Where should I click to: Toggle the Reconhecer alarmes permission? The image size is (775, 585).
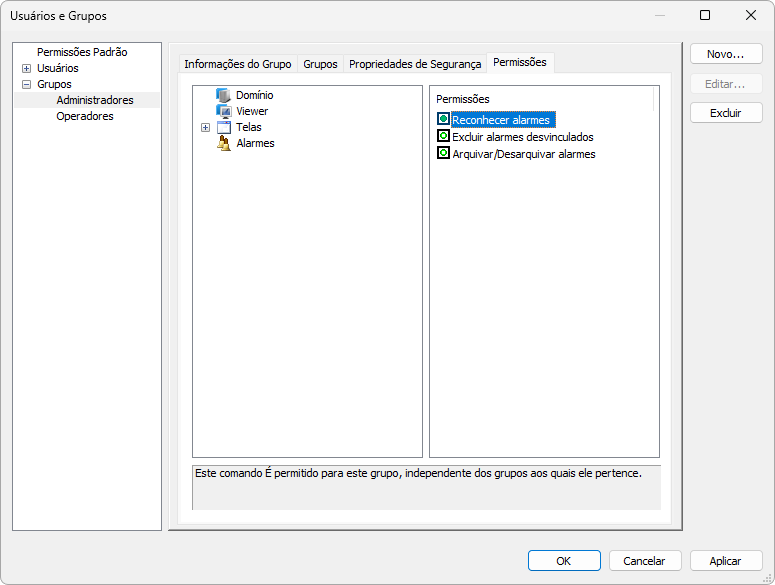pos(444,120)
